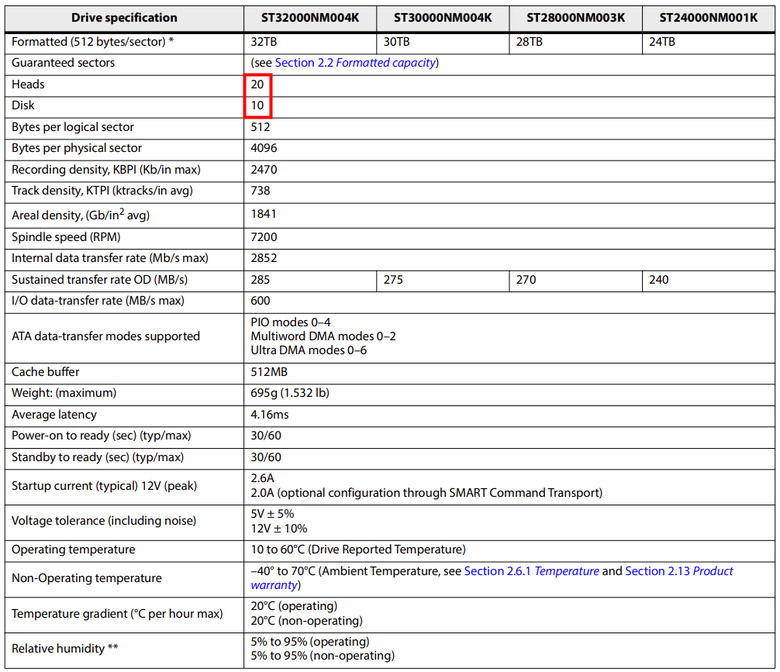
Task: Click the cache buffer value 512MB
Action: 269,372
